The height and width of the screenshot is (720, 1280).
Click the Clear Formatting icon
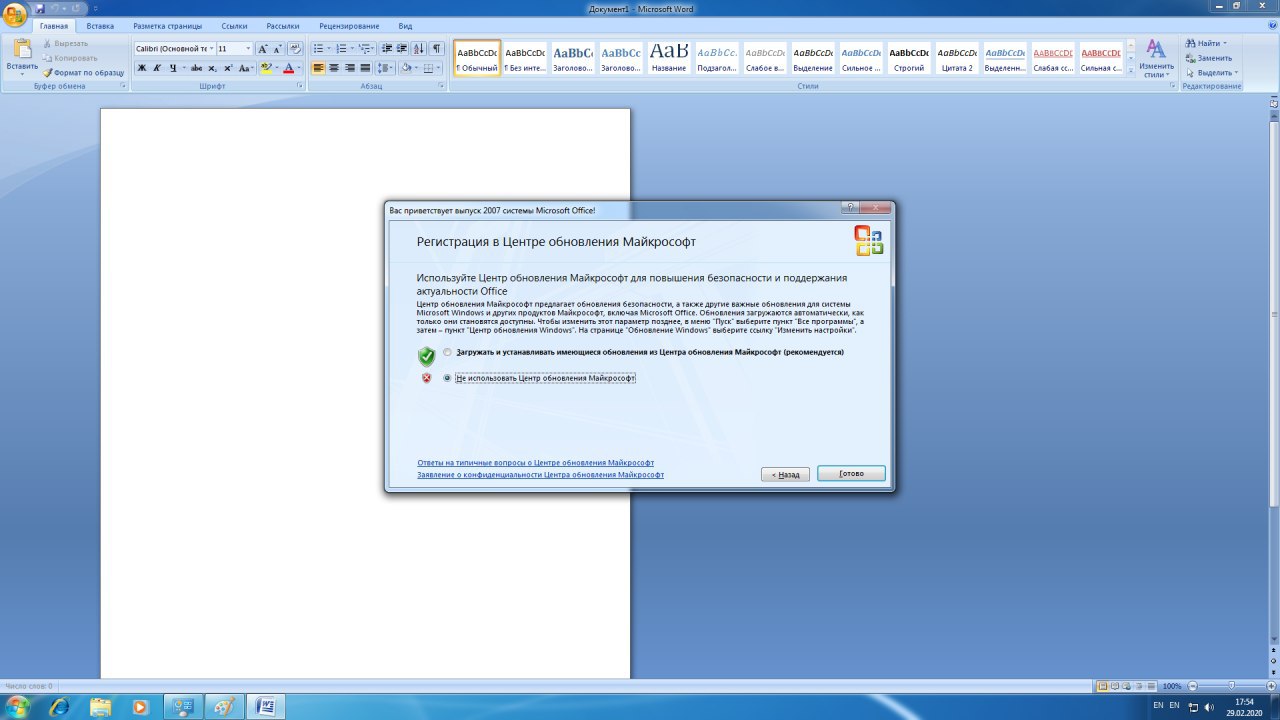pos(295,48)
